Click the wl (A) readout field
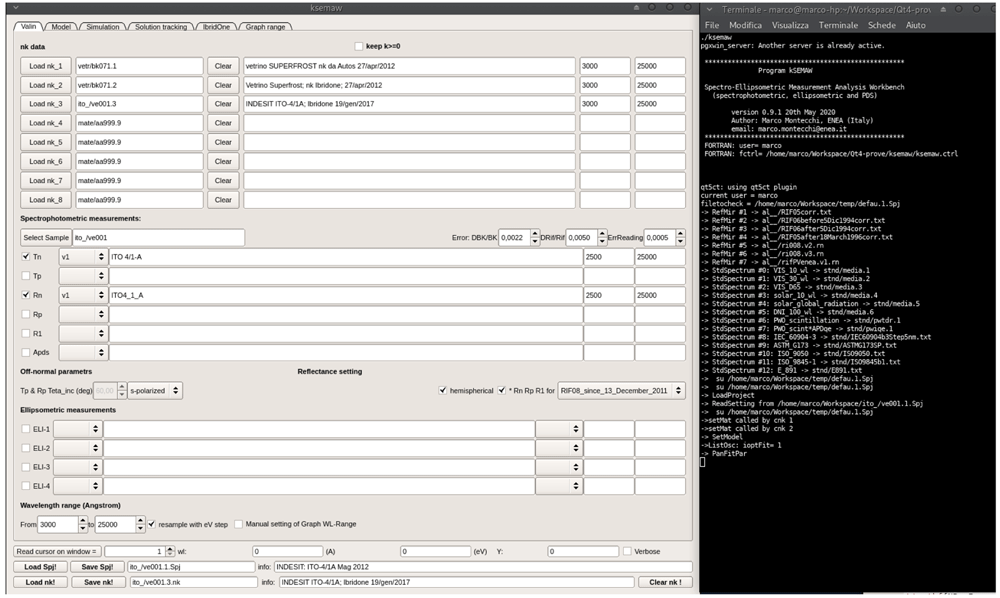Screen dimensions: 1000x598 (288, 551)
